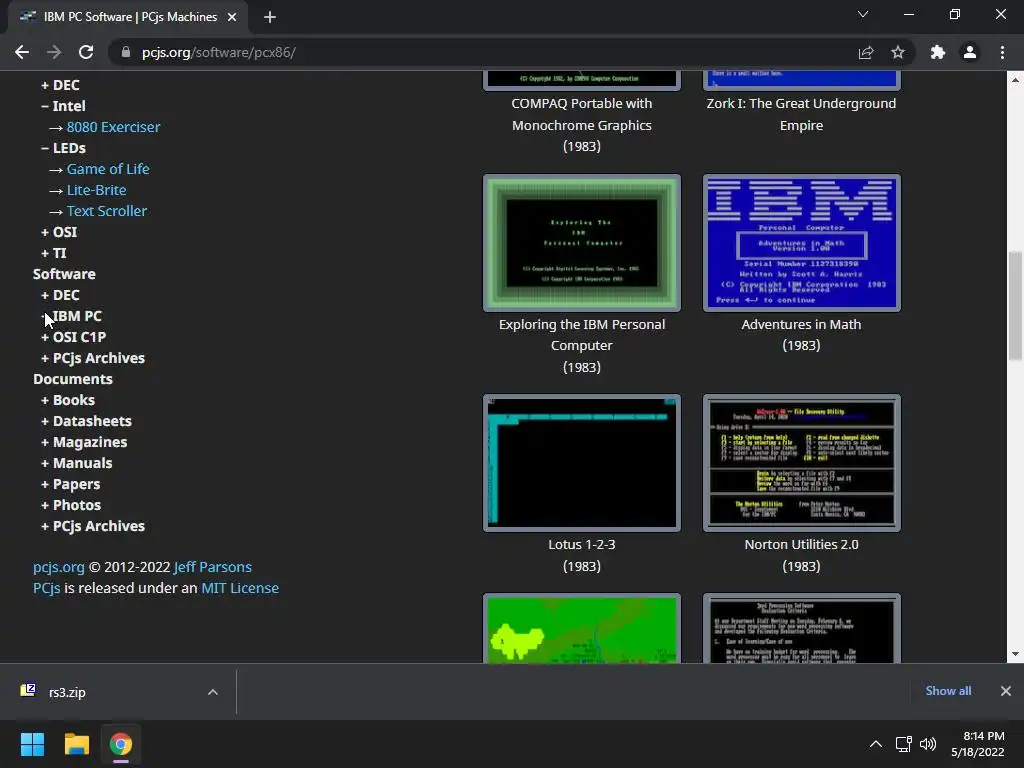View site security padlock info

[126, 52]
